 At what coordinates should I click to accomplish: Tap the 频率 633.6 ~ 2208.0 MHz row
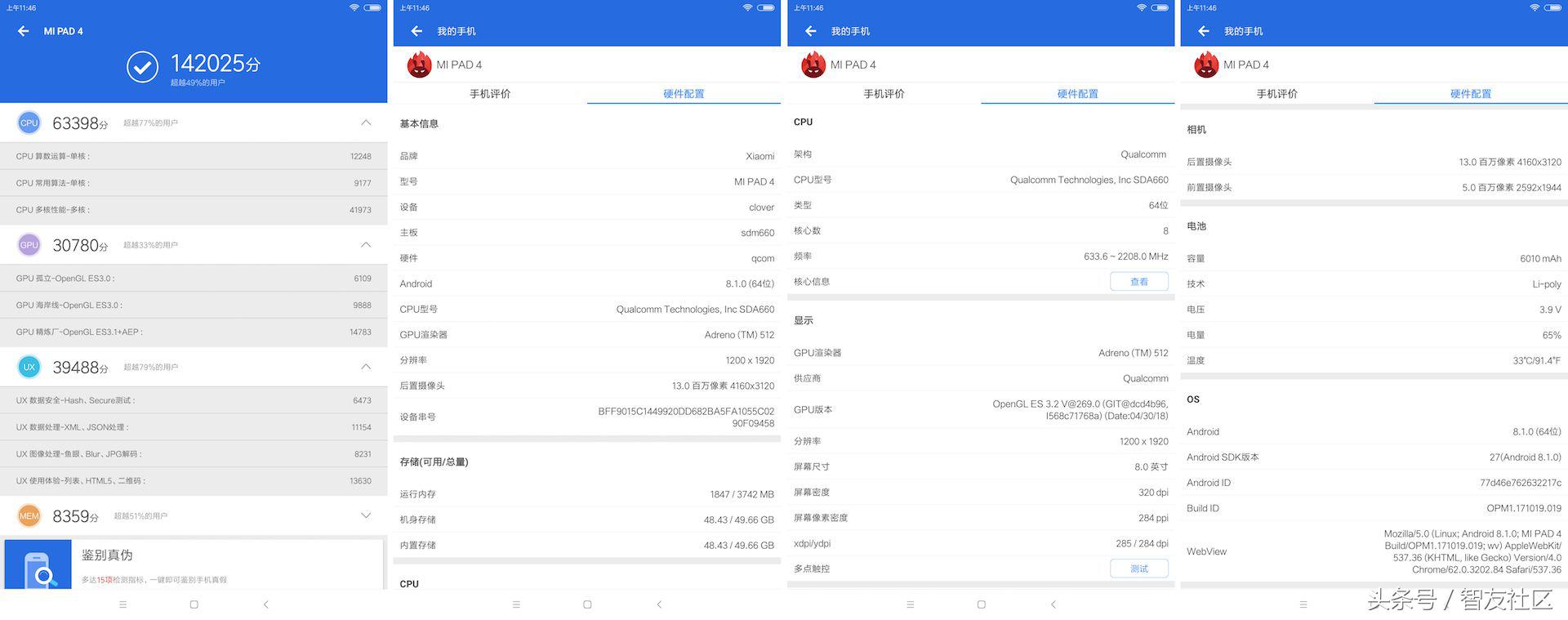[x=981, y=256]
